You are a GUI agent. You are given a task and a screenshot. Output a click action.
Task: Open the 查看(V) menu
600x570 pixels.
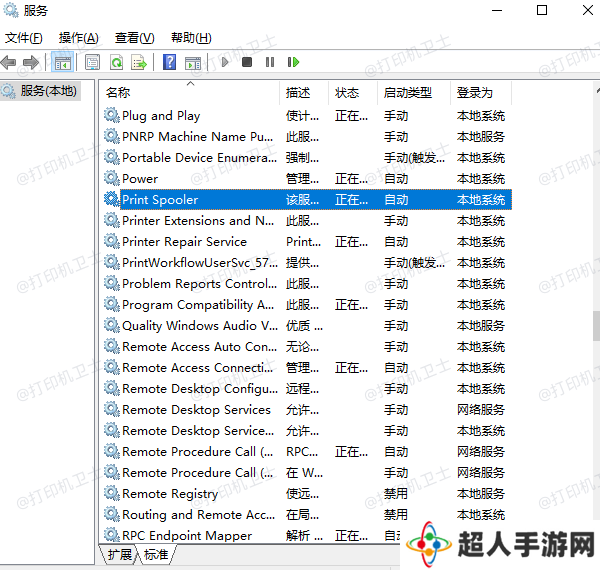click(134, 38)
